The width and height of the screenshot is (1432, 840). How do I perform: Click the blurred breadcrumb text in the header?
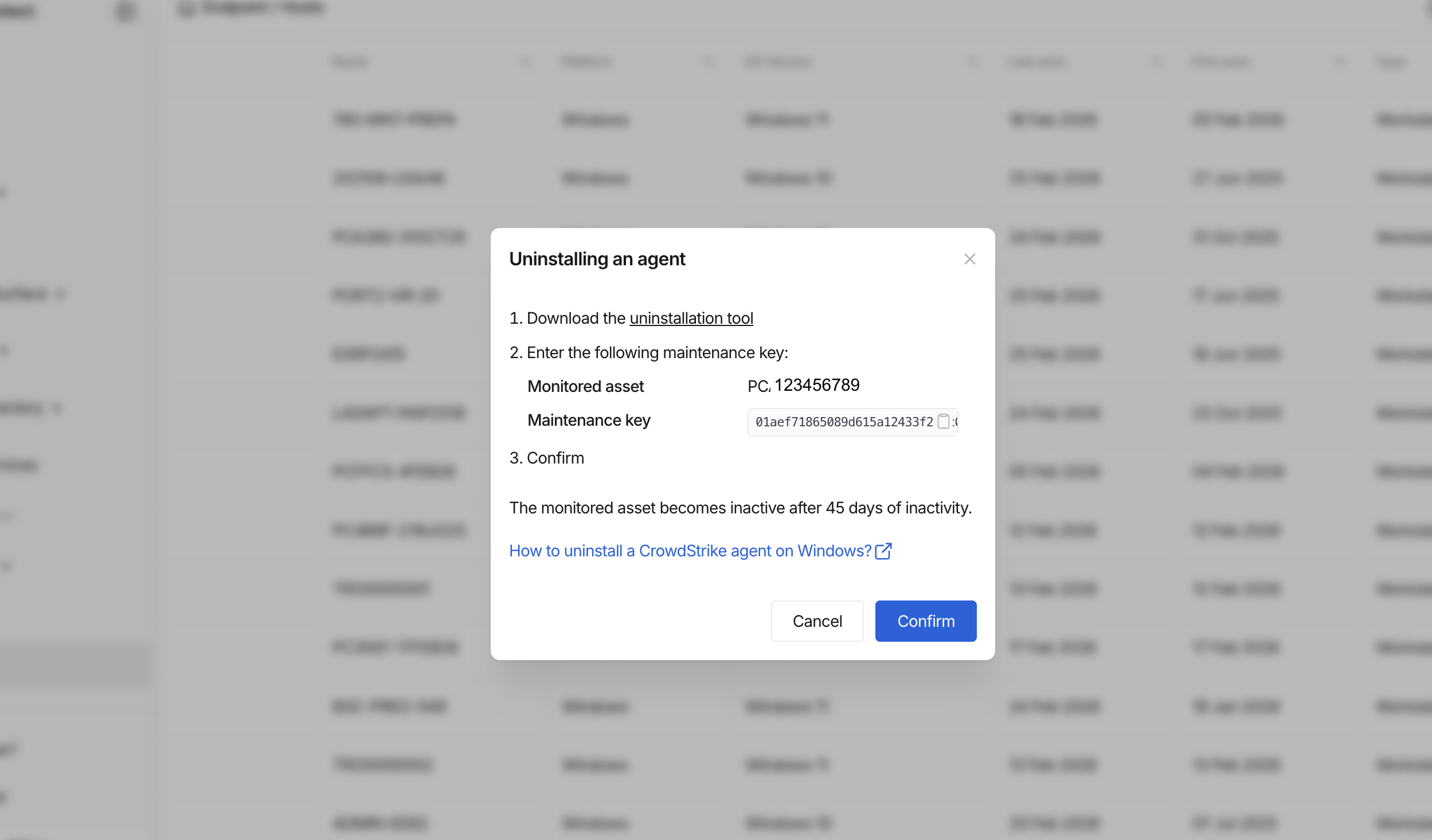pos(263,9)
